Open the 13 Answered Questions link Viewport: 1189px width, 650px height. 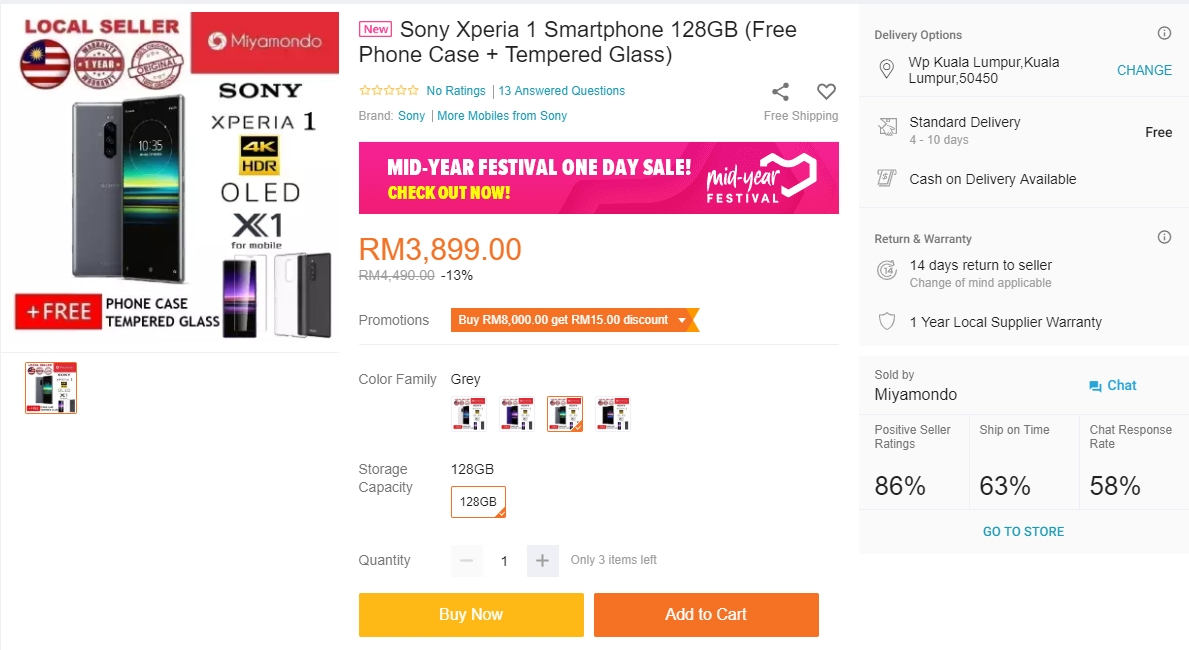(x=562, y=91)
